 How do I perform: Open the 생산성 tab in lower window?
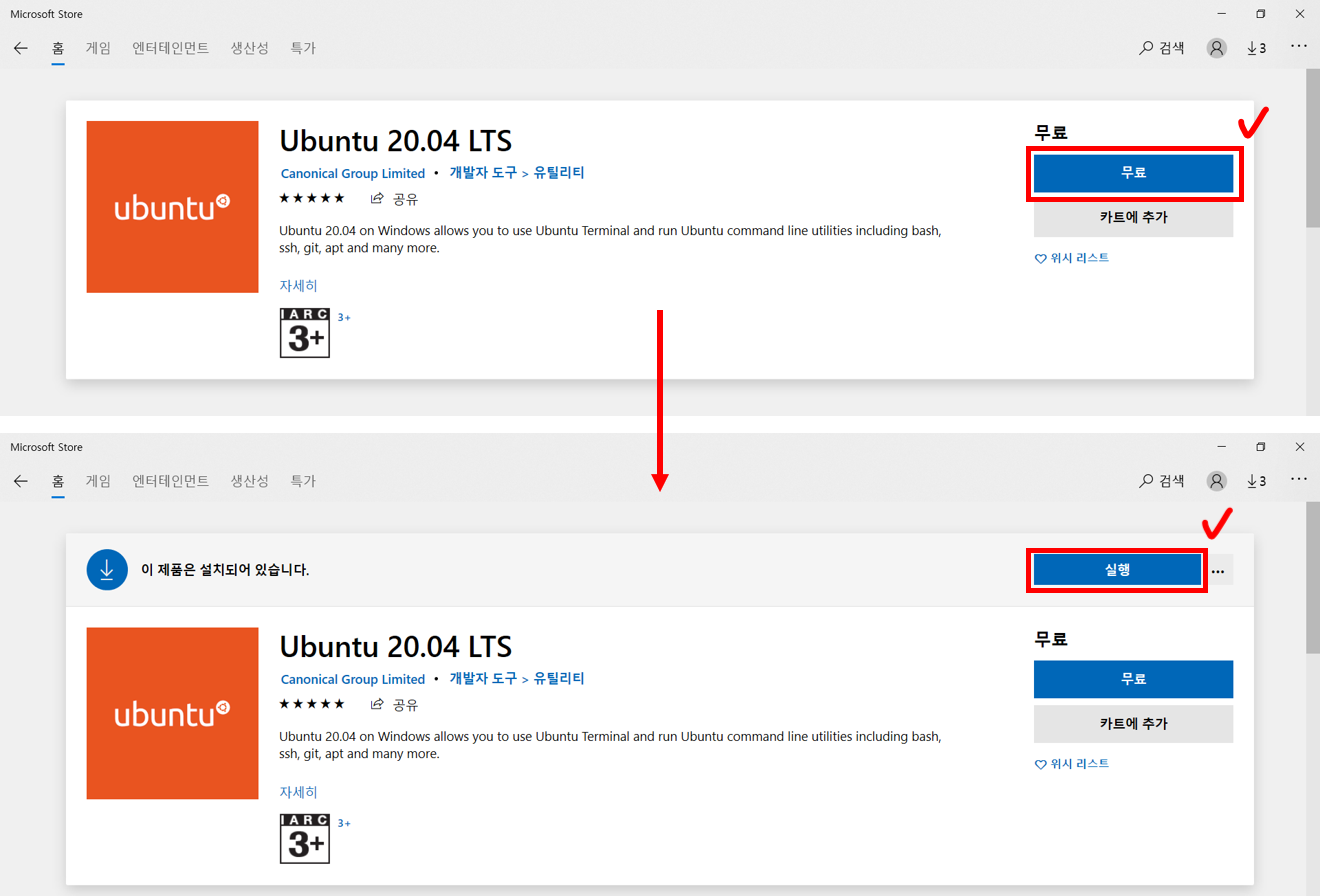point(250,481)
